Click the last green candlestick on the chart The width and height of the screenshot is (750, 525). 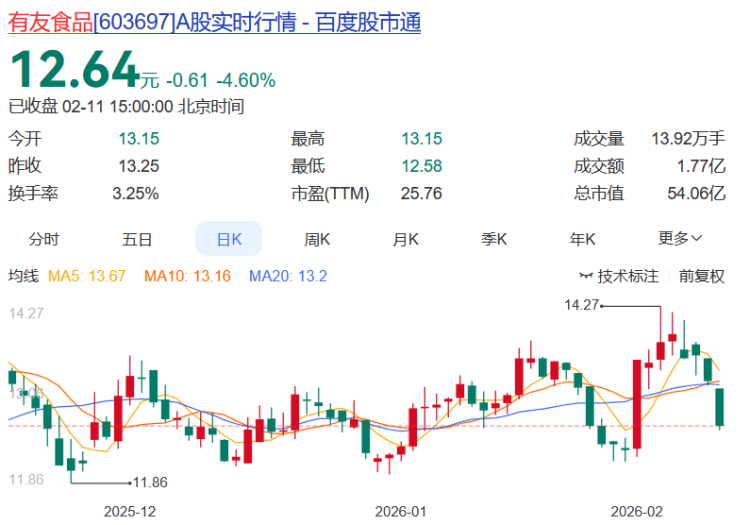coord(719,407)
